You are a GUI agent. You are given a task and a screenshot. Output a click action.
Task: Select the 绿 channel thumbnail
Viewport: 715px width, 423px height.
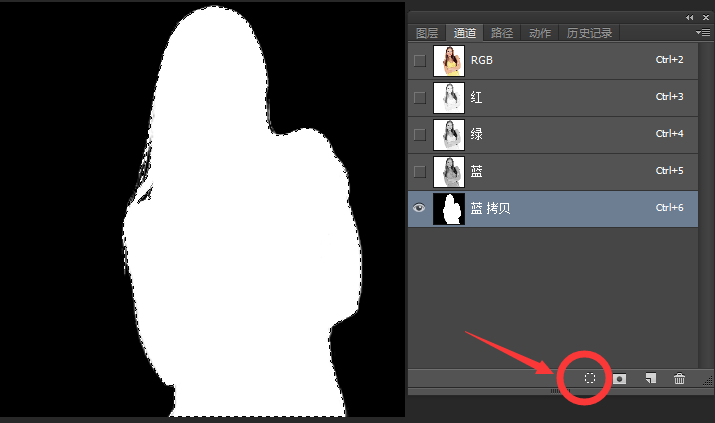tap(449, 134)
